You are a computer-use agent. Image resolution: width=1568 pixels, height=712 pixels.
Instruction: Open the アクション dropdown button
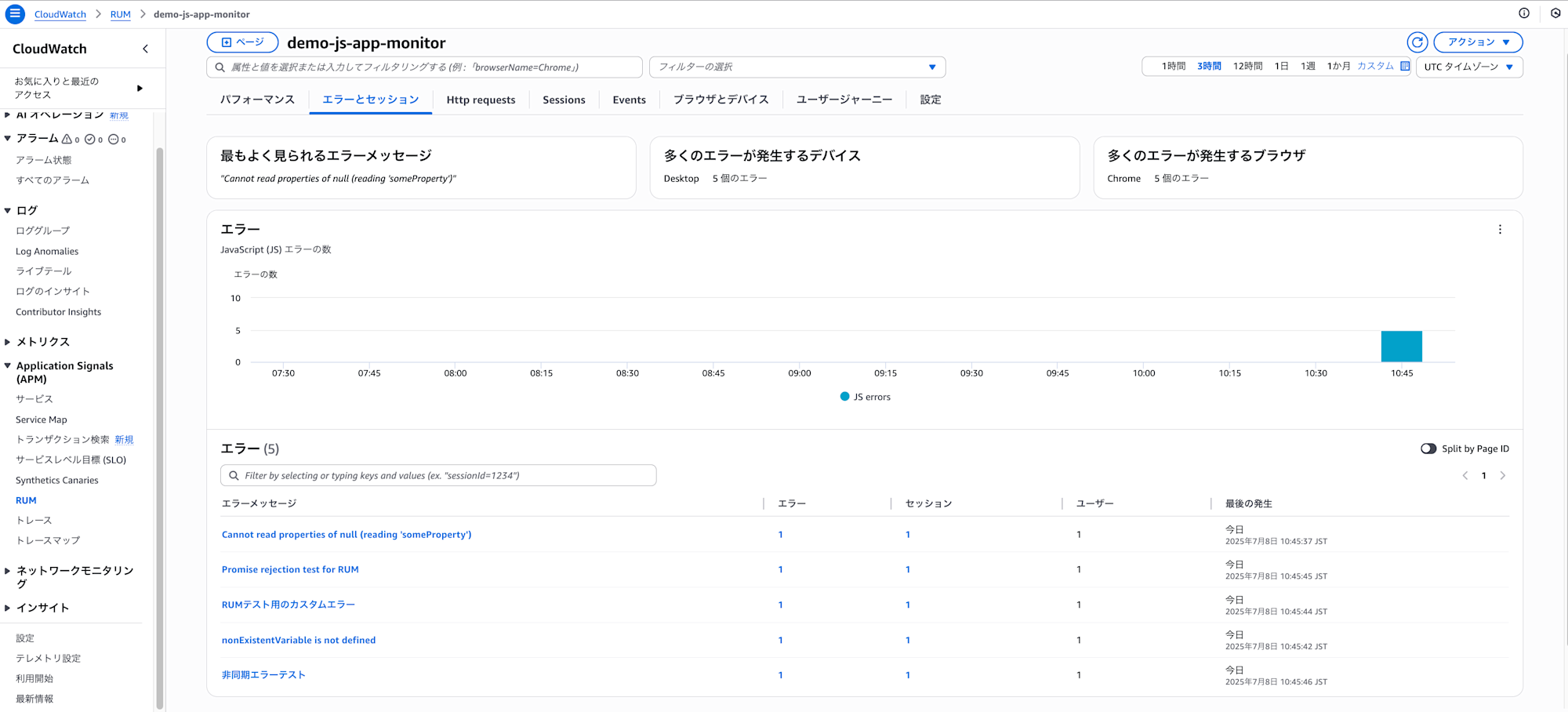(1478, 42)
